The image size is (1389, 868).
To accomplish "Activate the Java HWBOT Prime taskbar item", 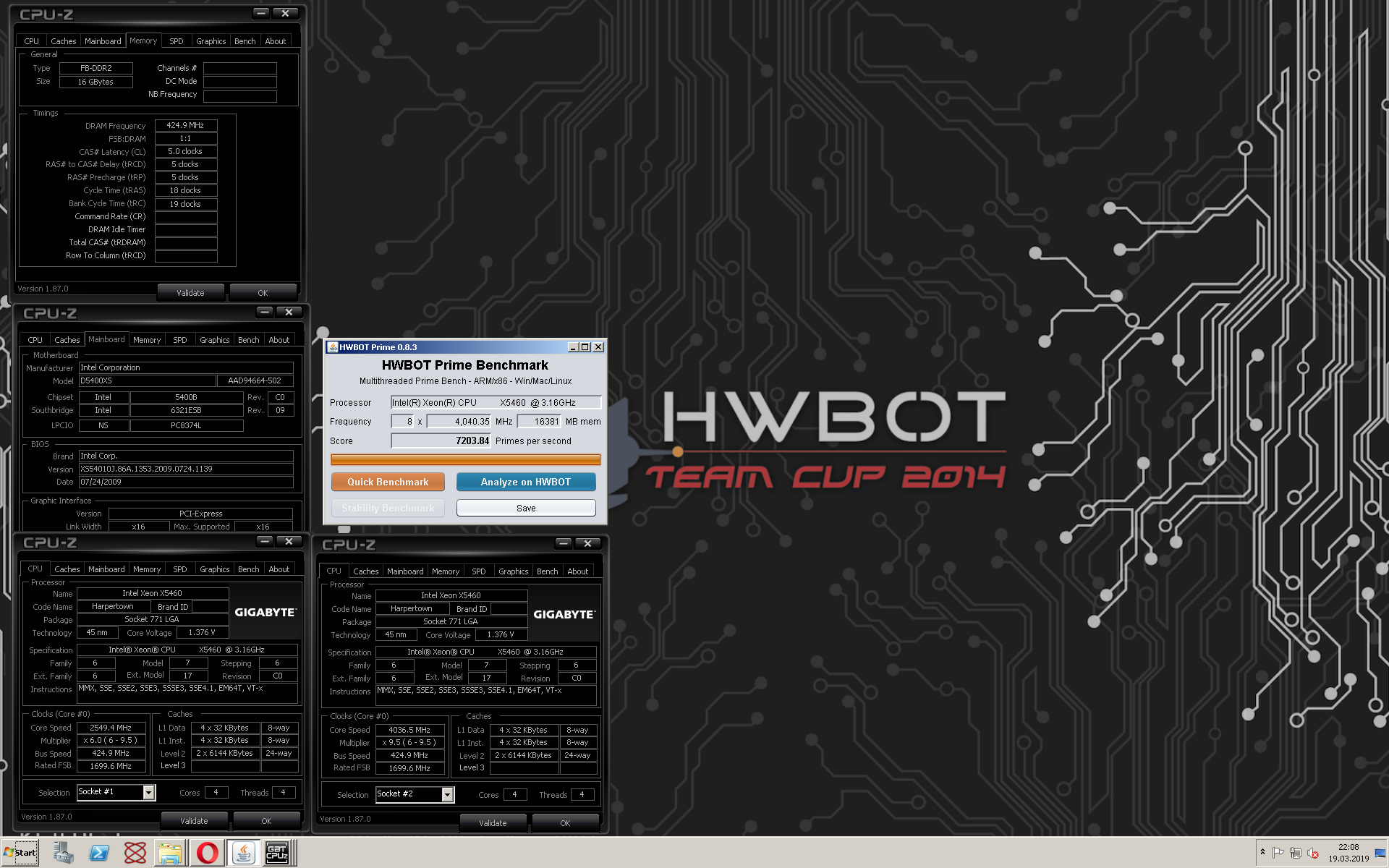I will pos(243,853).
